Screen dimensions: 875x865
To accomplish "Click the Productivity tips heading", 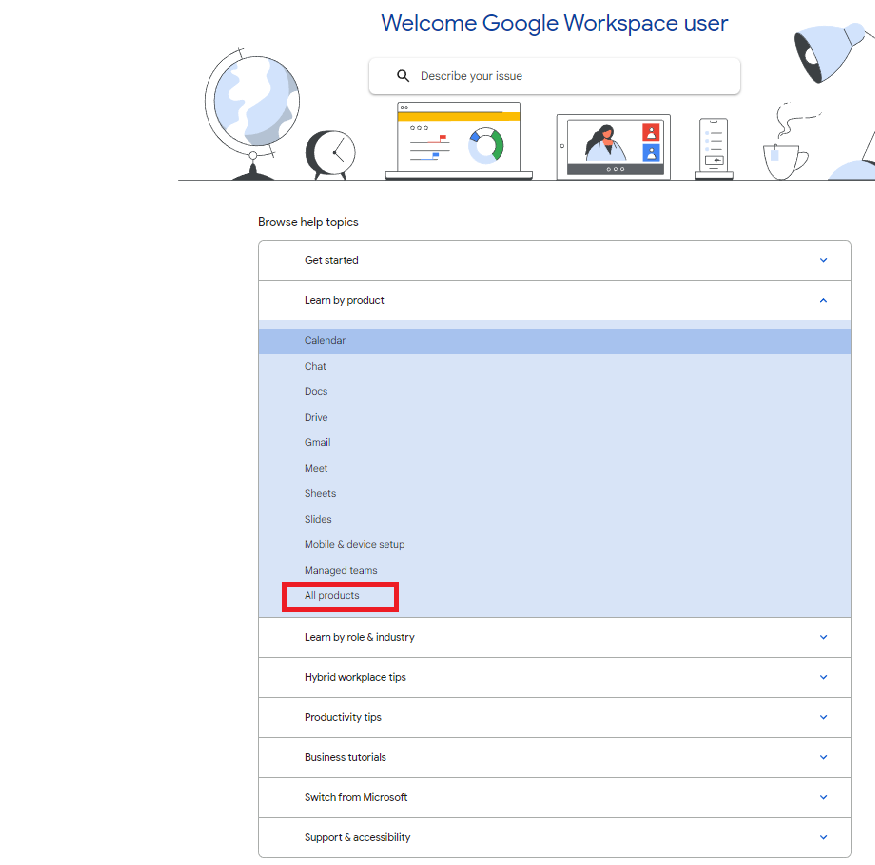I will click(343, 717).
